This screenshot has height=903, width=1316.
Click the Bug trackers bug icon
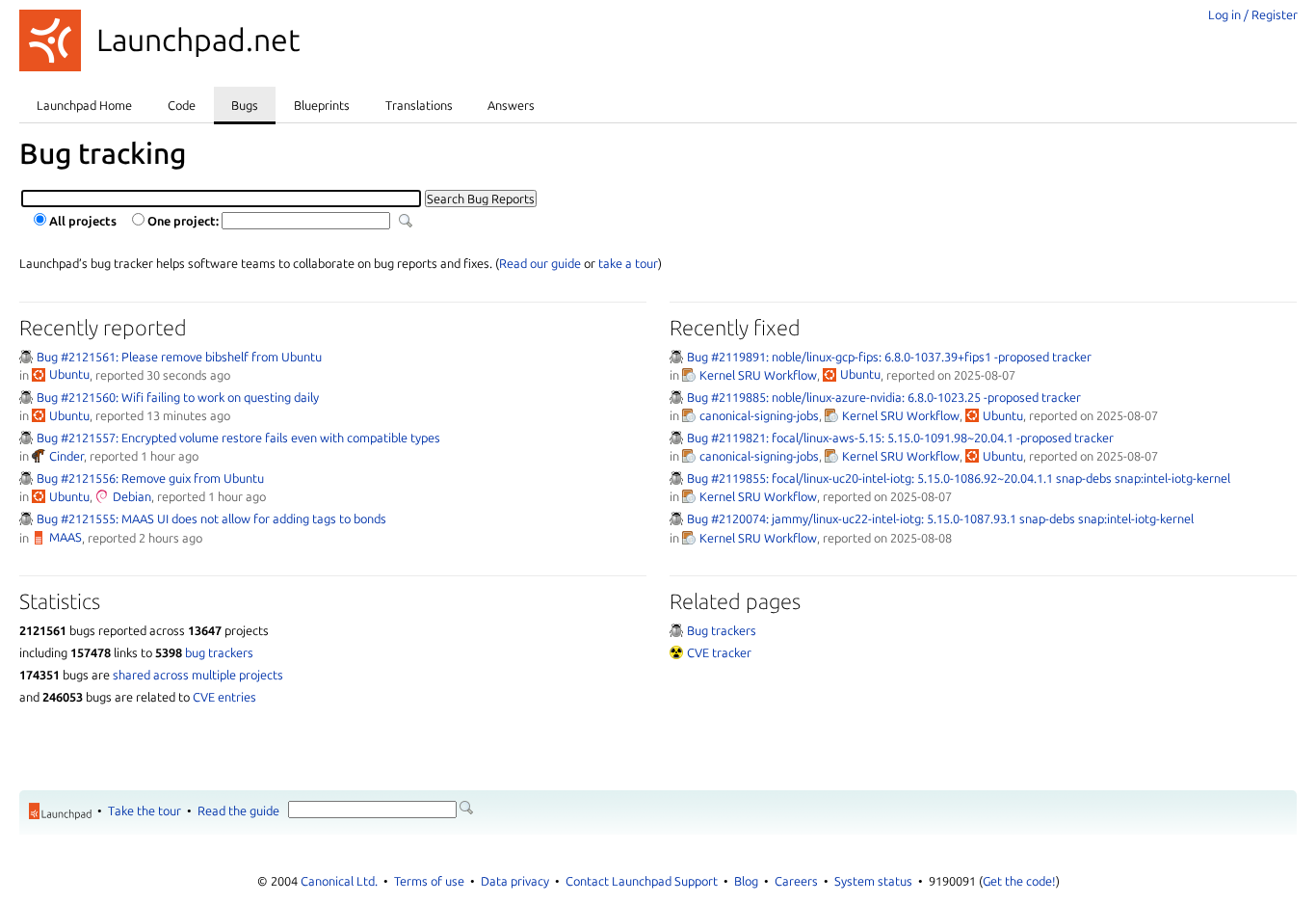coord(676,630)
